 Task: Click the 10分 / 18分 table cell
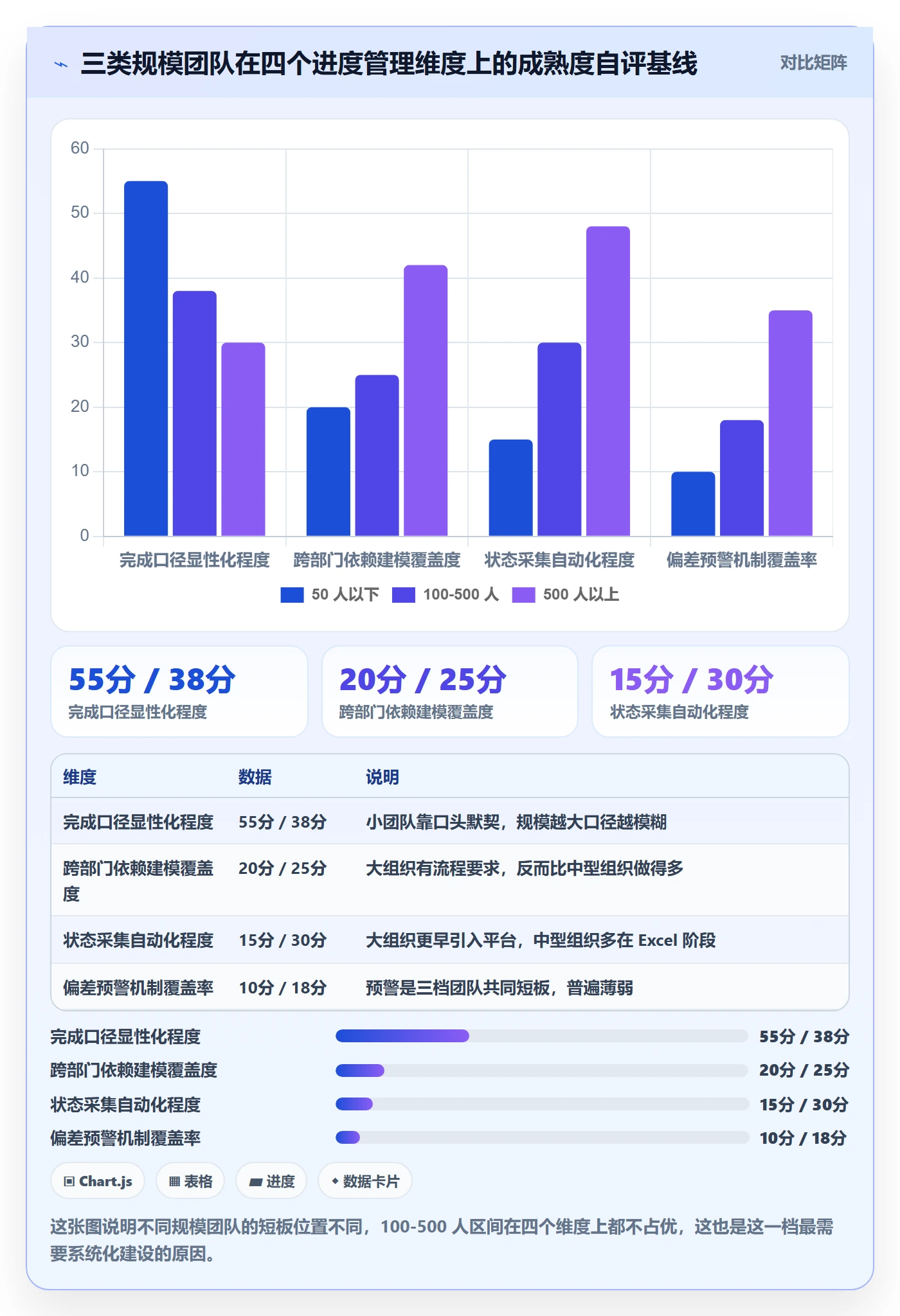283,988
